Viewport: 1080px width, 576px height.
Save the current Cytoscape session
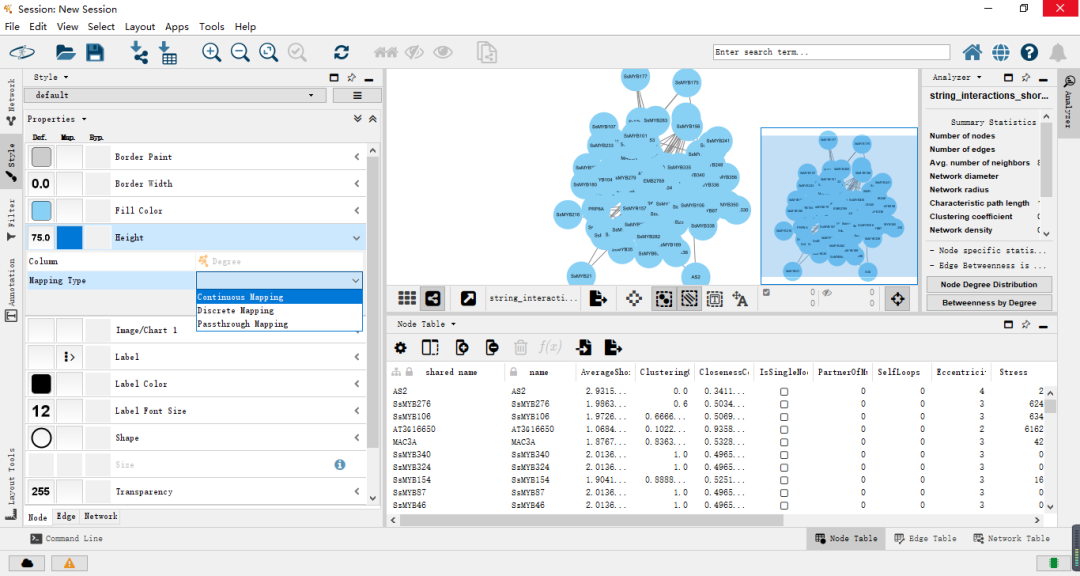(x=95, y=52)
